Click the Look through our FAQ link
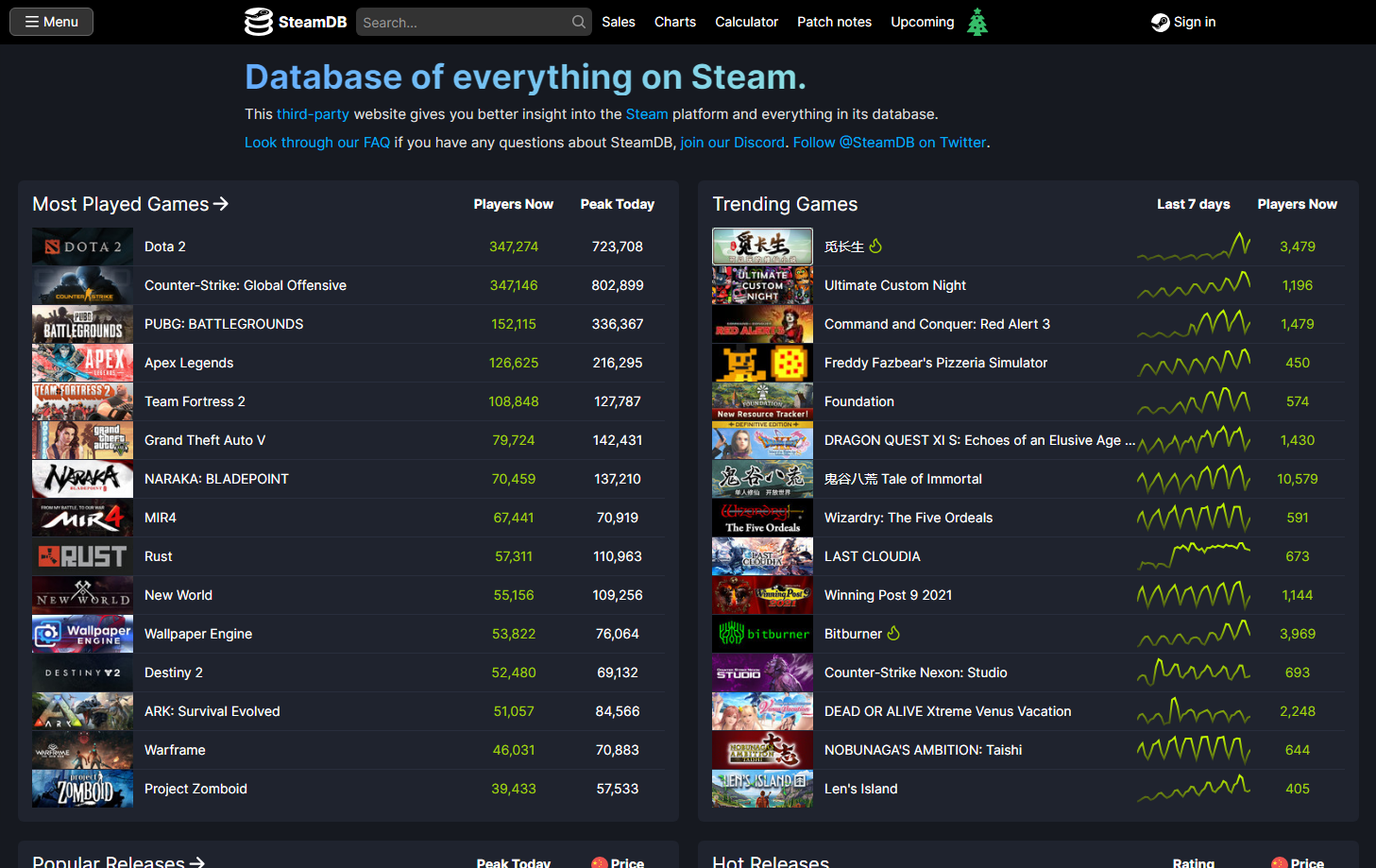 (317, 143)
